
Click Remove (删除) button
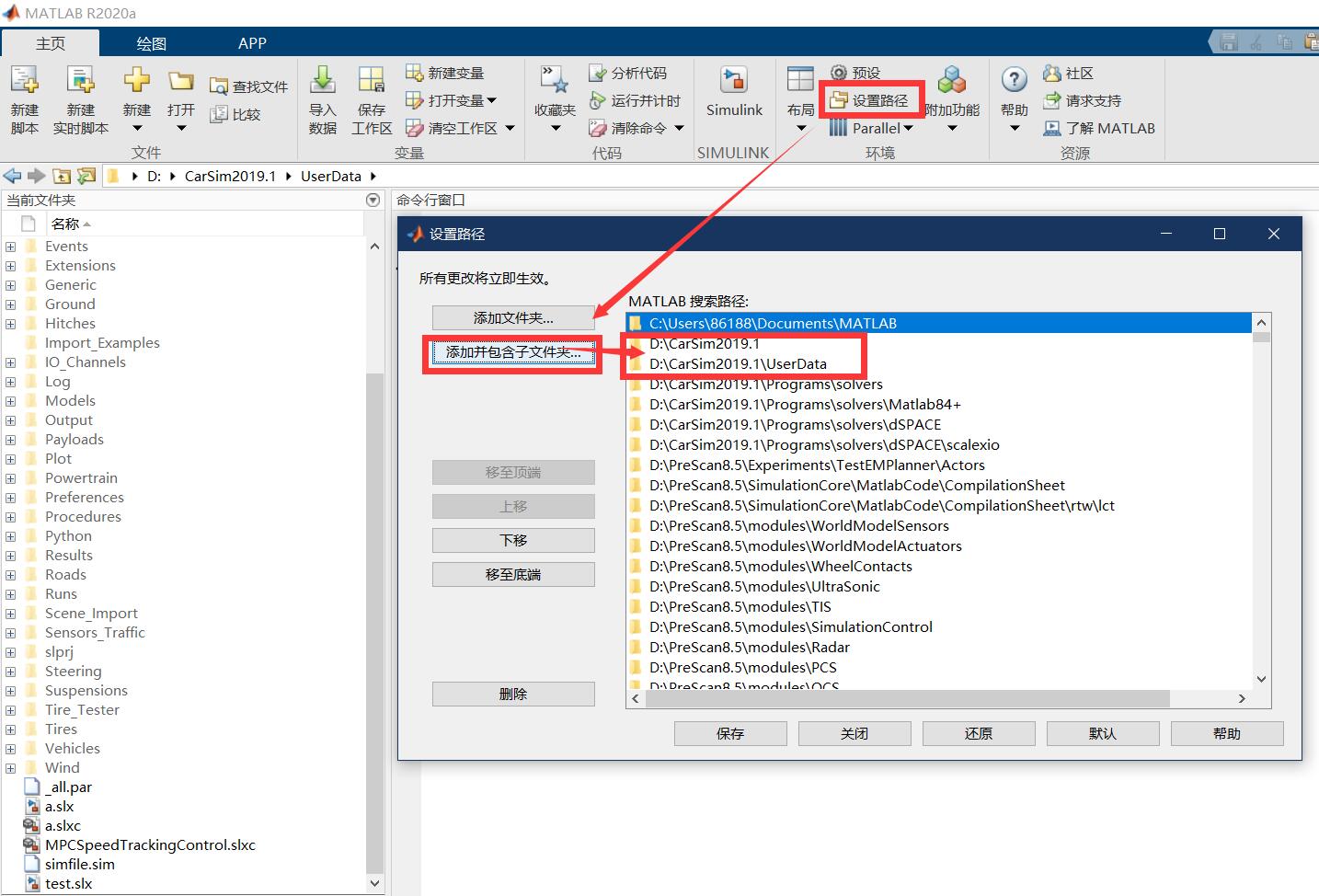tap(513, 694)
